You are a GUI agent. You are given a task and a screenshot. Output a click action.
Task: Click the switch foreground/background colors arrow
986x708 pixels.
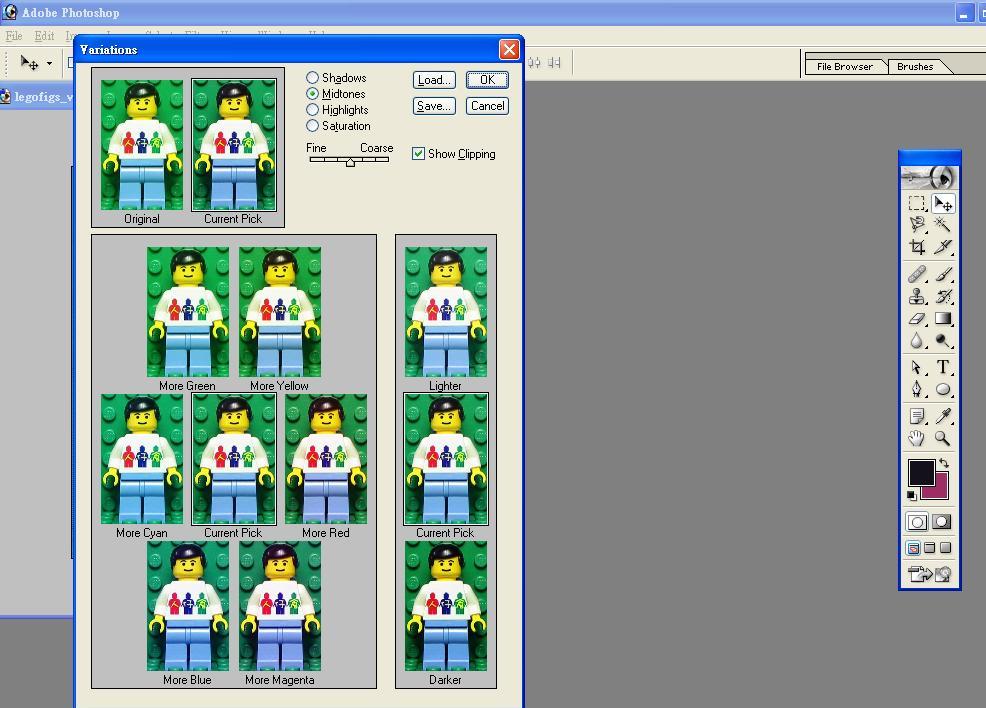click(x=944, y=463)
